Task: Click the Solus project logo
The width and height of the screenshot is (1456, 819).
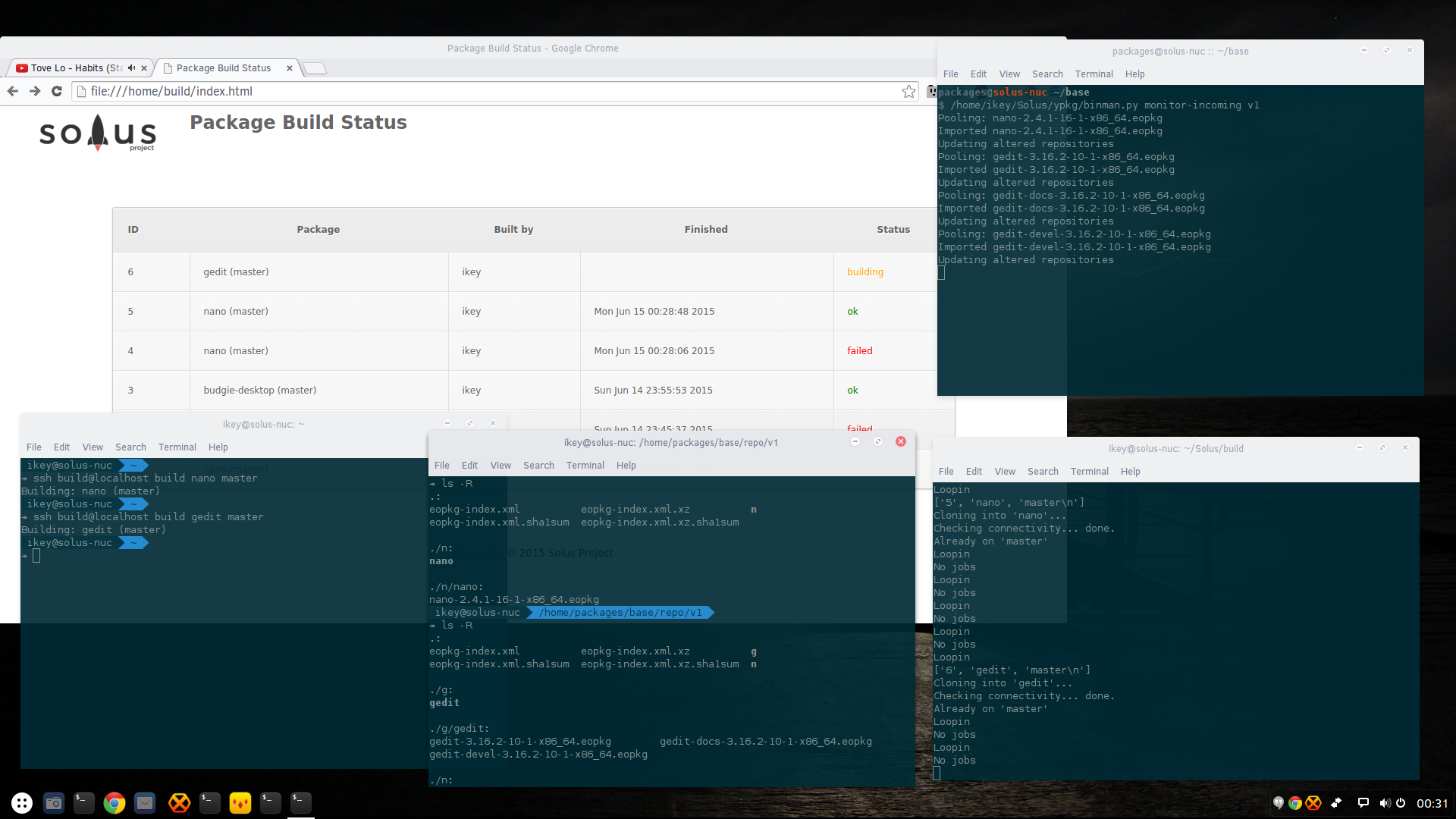Action: [x=98, y=133]
